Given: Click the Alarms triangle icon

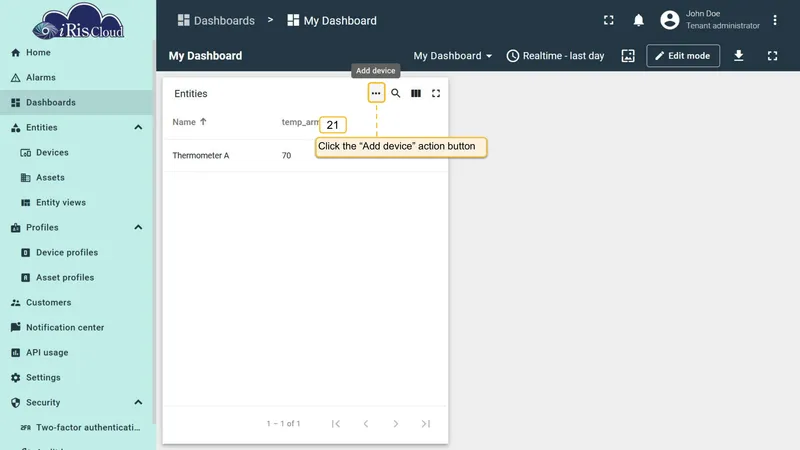Looking at the screenshot, I should pos(16,78).
